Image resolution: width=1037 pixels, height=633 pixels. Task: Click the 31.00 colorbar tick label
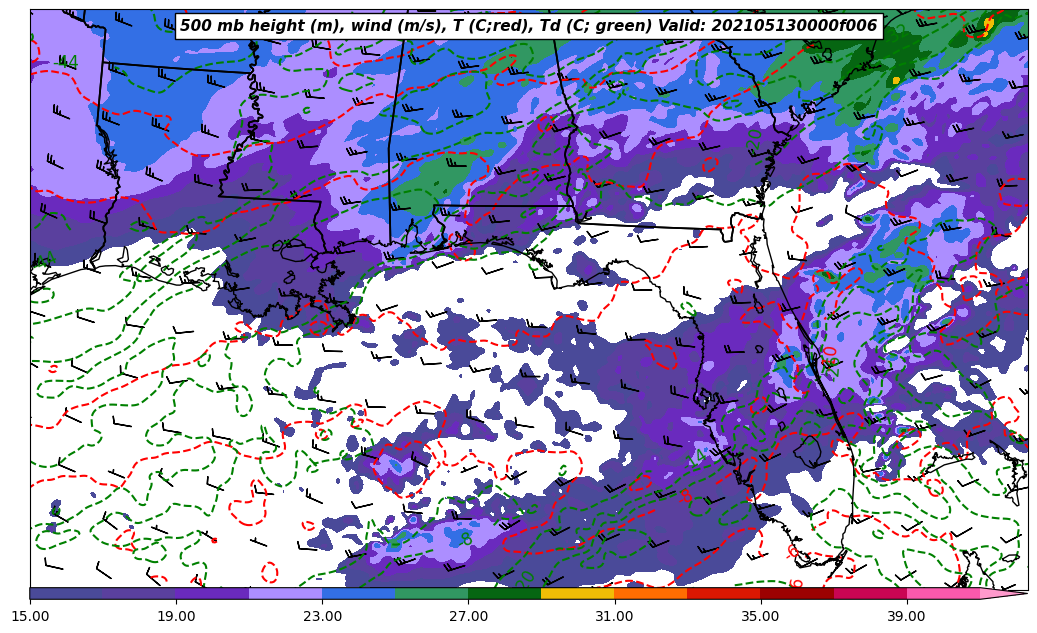[x=614, y=617]
